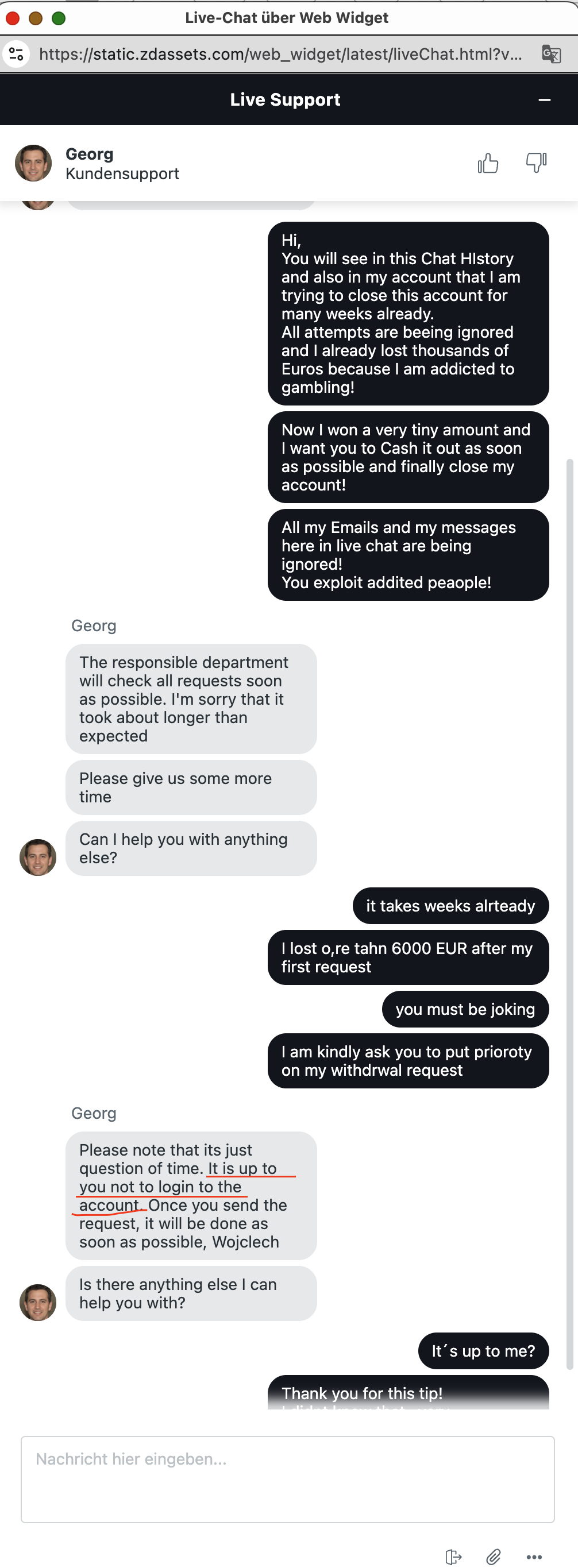Click in the message input field
The image size is (578, 1568).
click(x=287, y=1479)
